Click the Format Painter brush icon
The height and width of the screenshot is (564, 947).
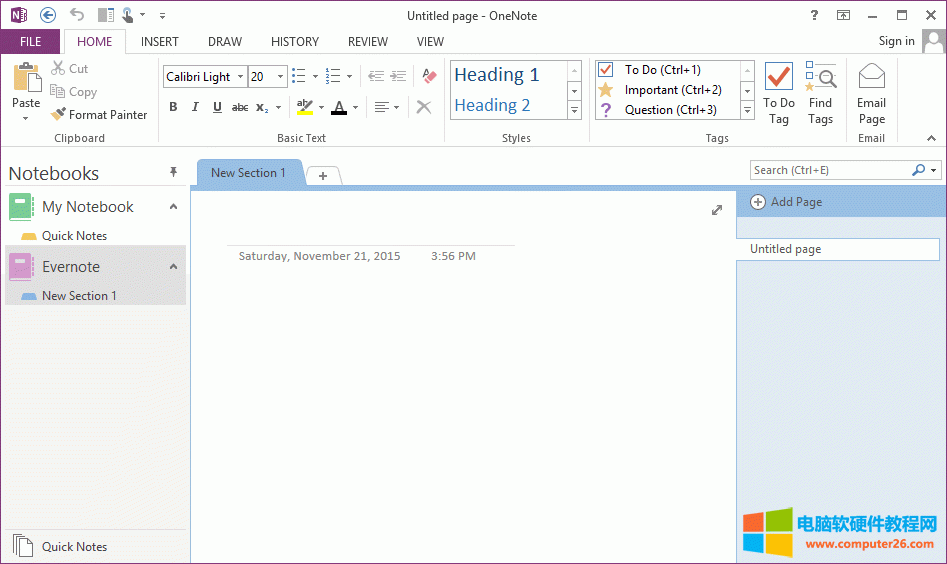(x=59, y=115)
